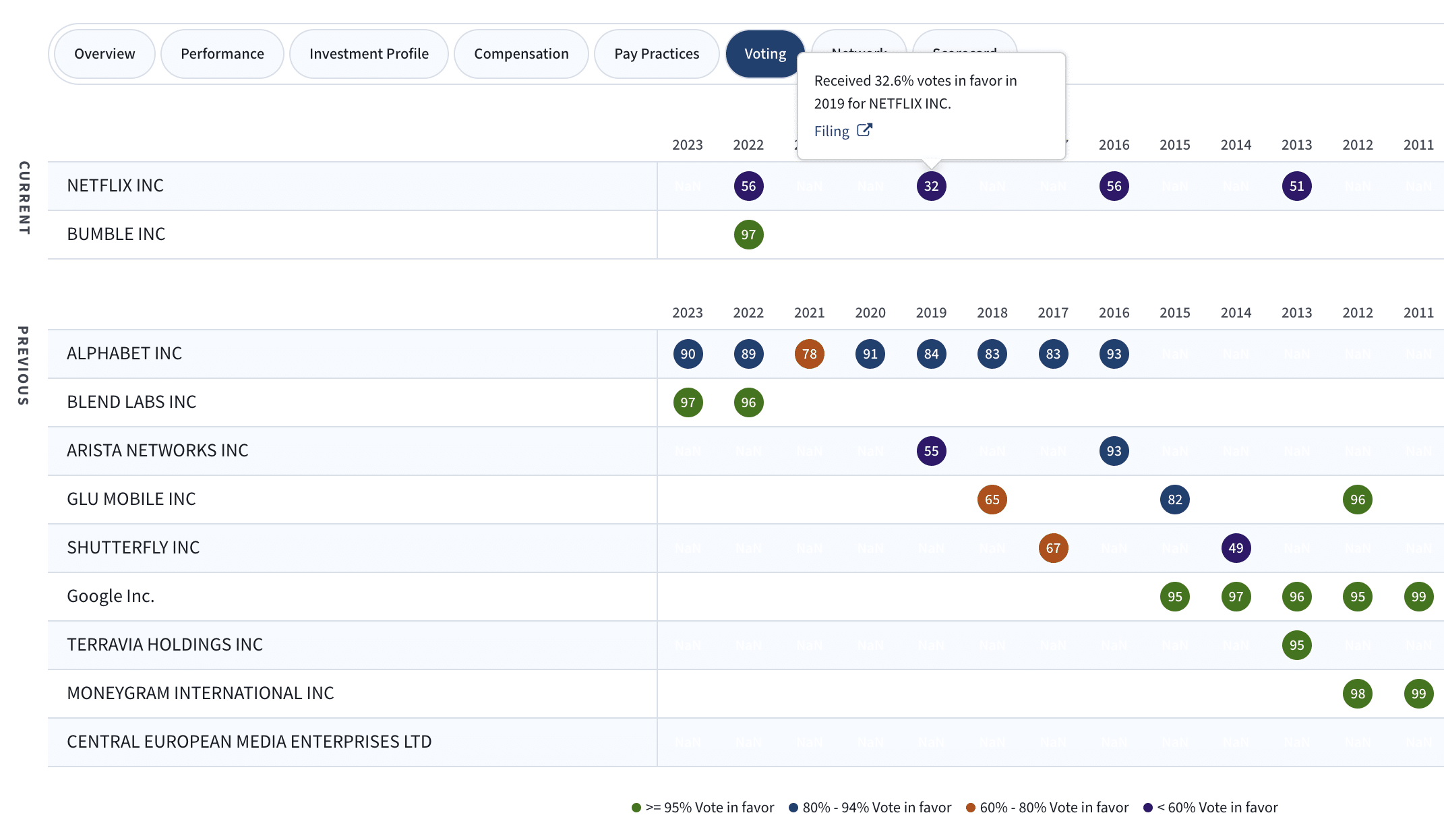Viewport: 1444px width, 840px height.
Task: Click 2023 year header in Previous table
Action: tap(688, 313)
